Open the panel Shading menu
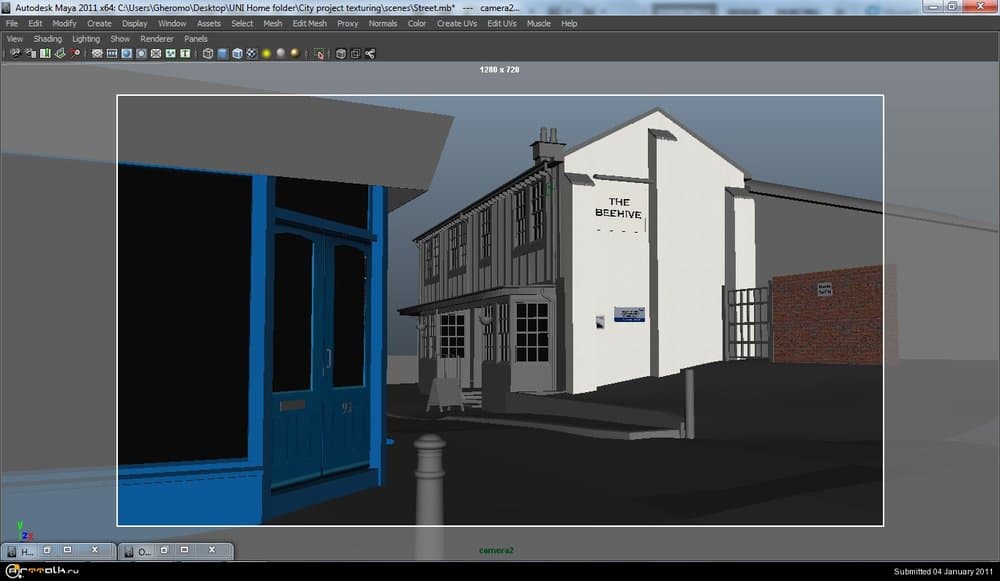 tap(48, 39)
